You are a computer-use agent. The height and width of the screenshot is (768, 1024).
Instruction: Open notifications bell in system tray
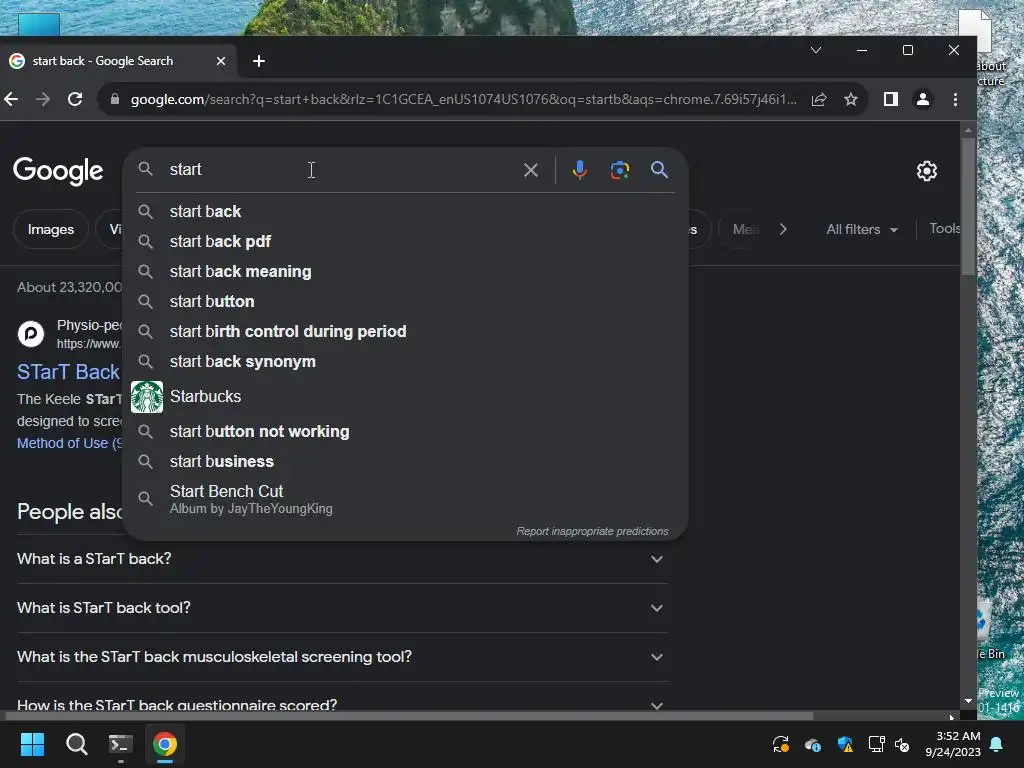coord(997,744)
